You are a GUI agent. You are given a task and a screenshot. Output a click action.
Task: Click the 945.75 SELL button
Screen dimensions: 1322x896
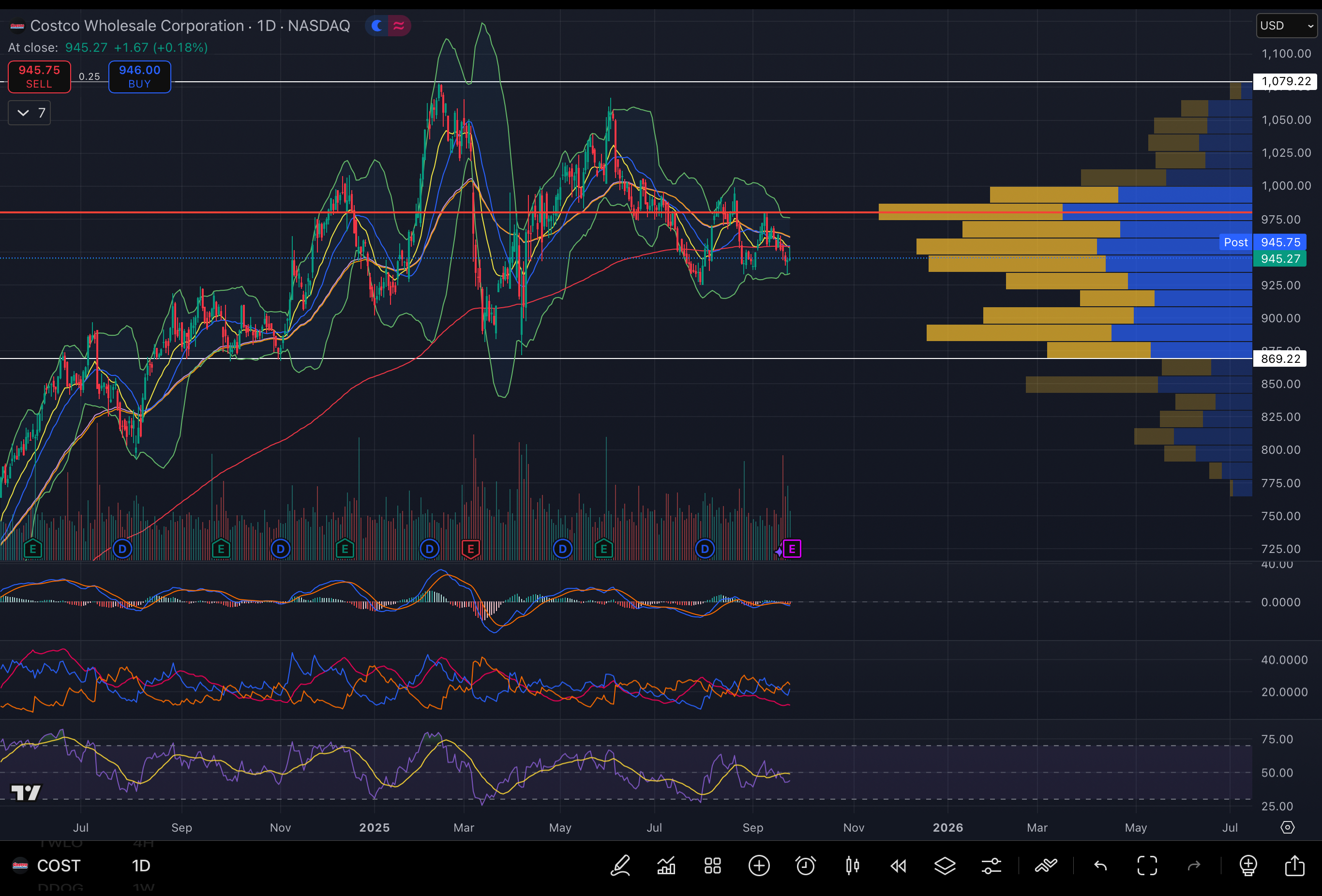click(x=39, y=76)
